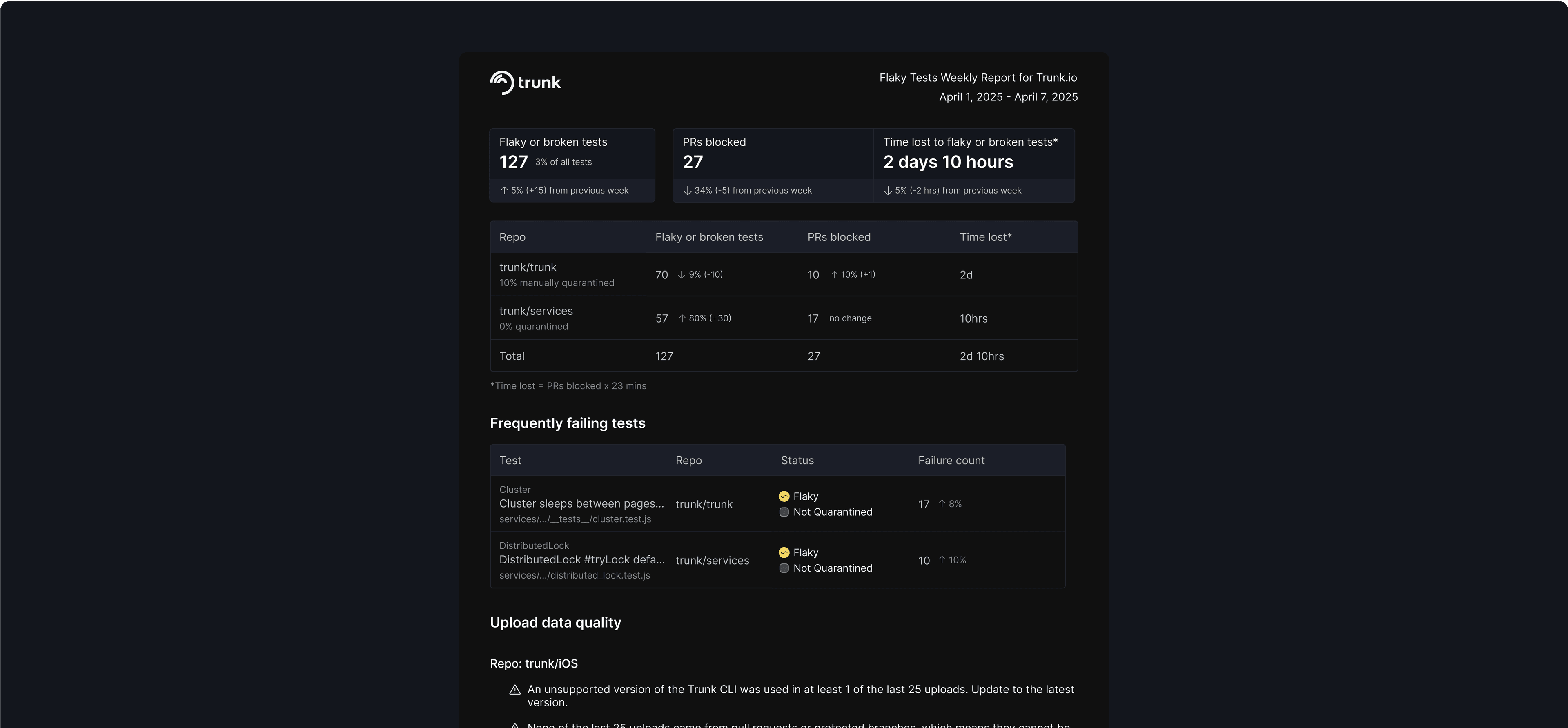Click the warning triangle next to unsupported CLI message
The height and width of the screenshot is (728, 1568).
[515, 690]
